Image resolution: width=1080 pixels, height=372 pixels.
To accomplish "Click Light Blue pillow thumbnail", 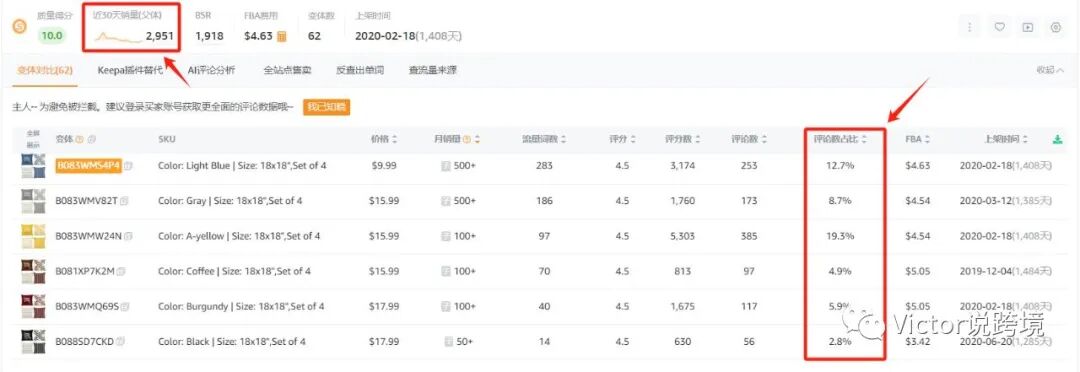I will 33,167.
